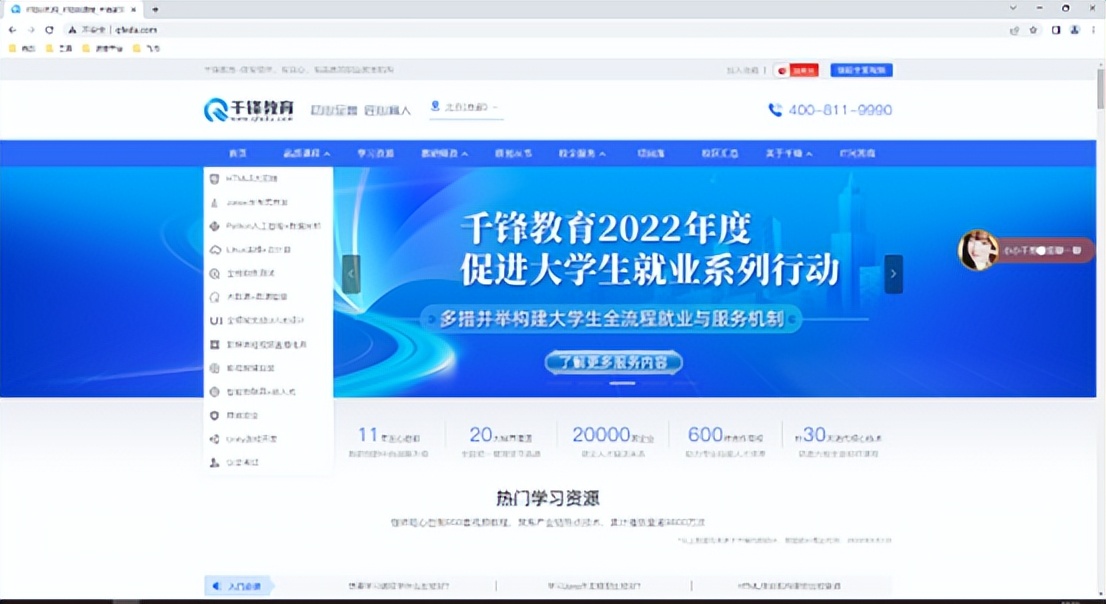The width and height of the screenshot is (1106, 604).
Task: Click the Unity game development icon
Action: point(215,439)
